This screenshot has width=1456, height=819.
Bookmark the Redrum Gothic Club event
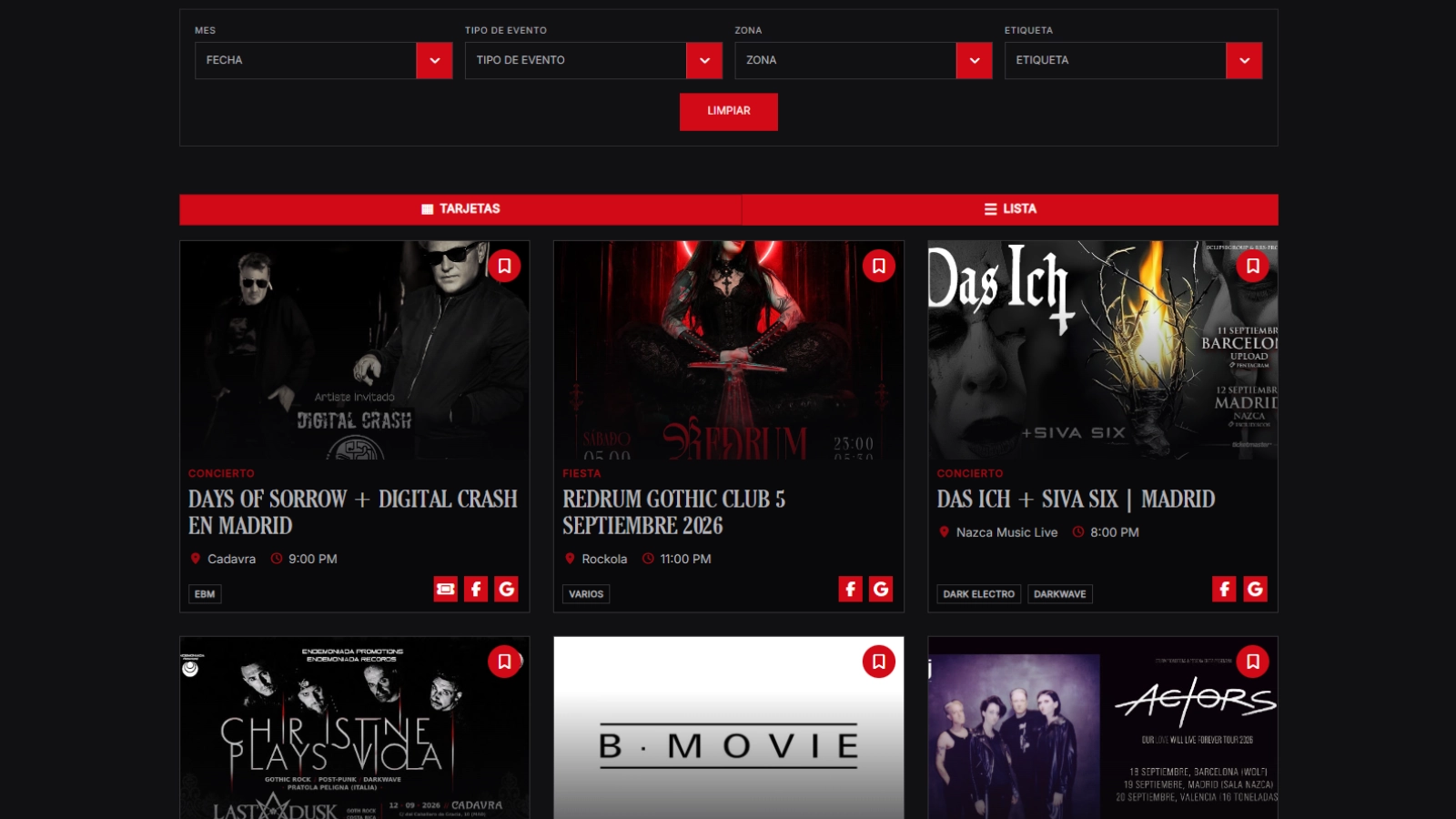879,266
